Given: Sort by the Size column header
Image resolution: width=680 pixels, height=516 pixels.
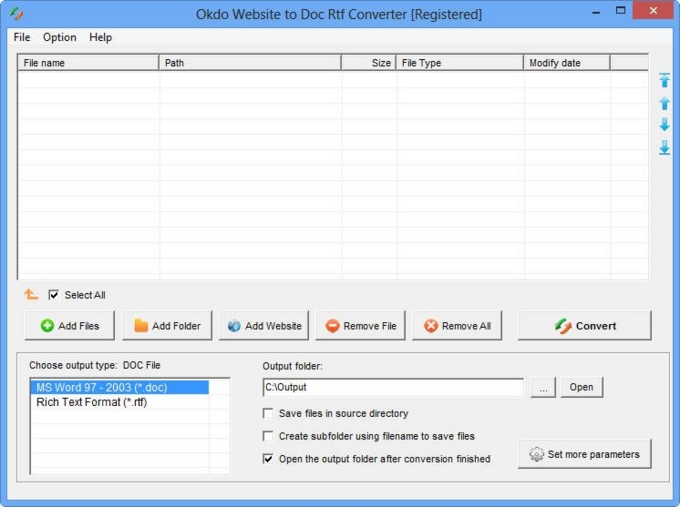Looking at the screenshot, I should [x=369, y=63].
